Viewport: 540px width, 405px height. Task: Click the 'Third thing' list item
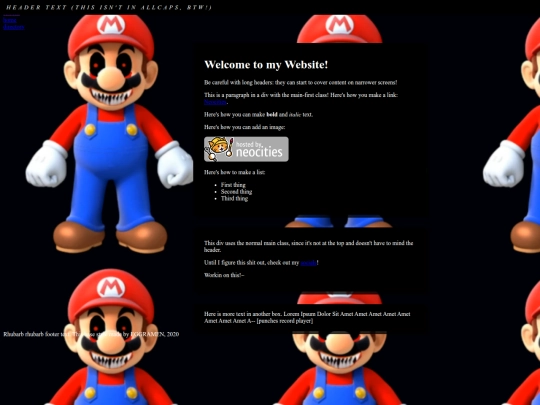pyautogui.click(x=234, y=199)
